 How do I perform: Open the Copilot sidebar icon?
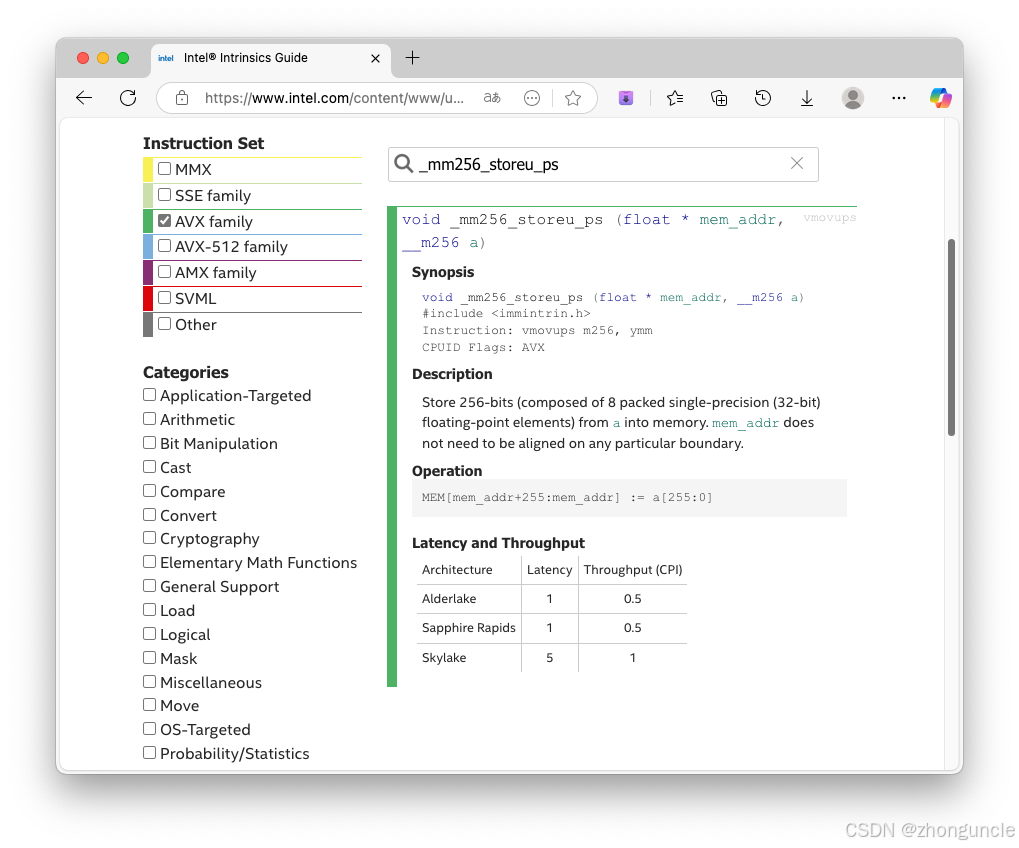(938, 98)
